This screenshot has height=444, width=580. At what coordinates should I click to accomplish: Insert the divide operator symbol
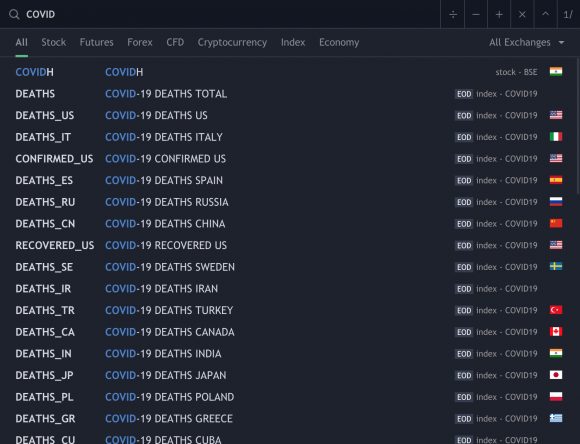click(x=453, y=14)
